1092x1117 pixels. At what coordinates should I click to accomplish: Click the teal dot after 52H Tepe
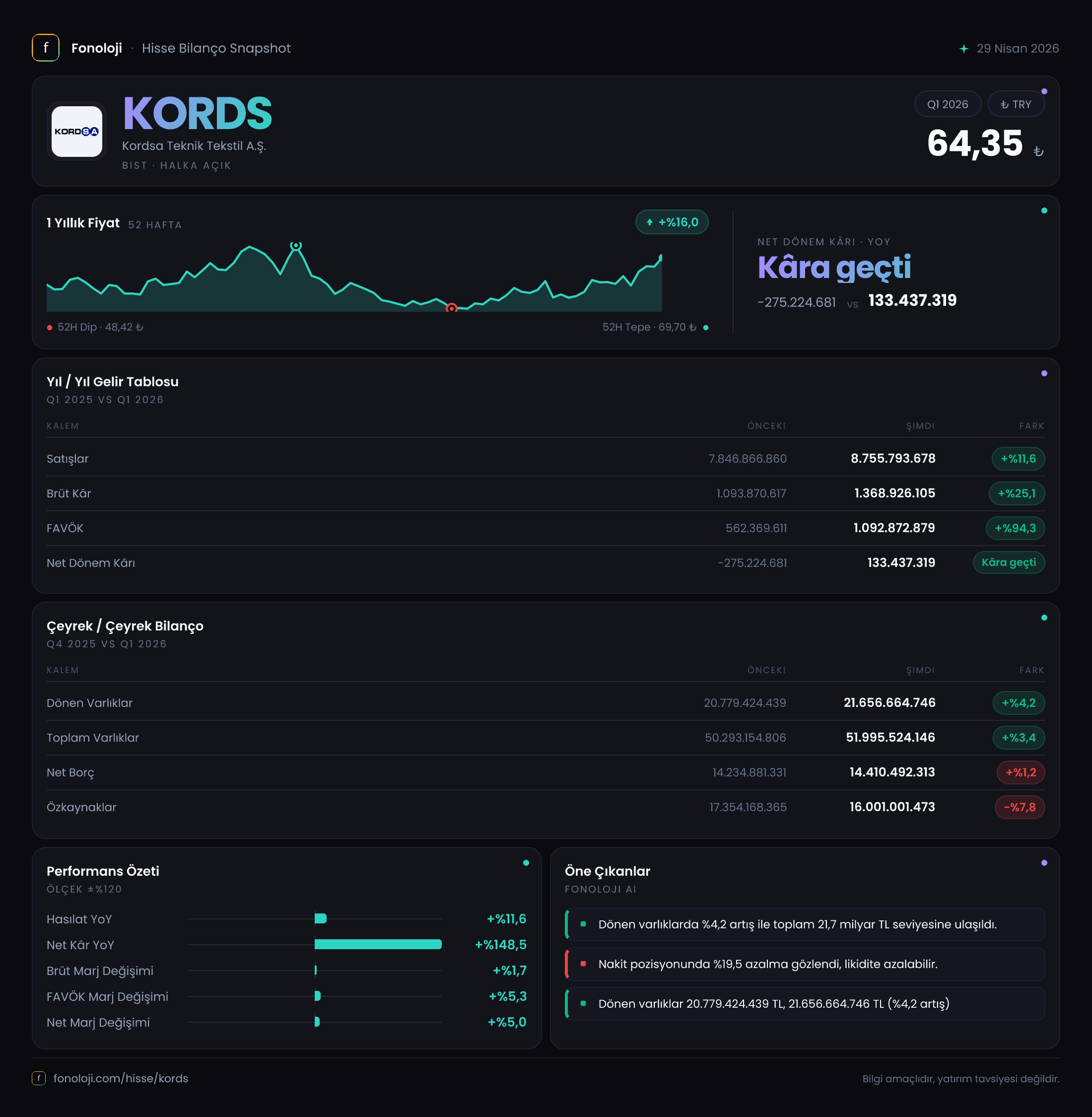[705, 328]
